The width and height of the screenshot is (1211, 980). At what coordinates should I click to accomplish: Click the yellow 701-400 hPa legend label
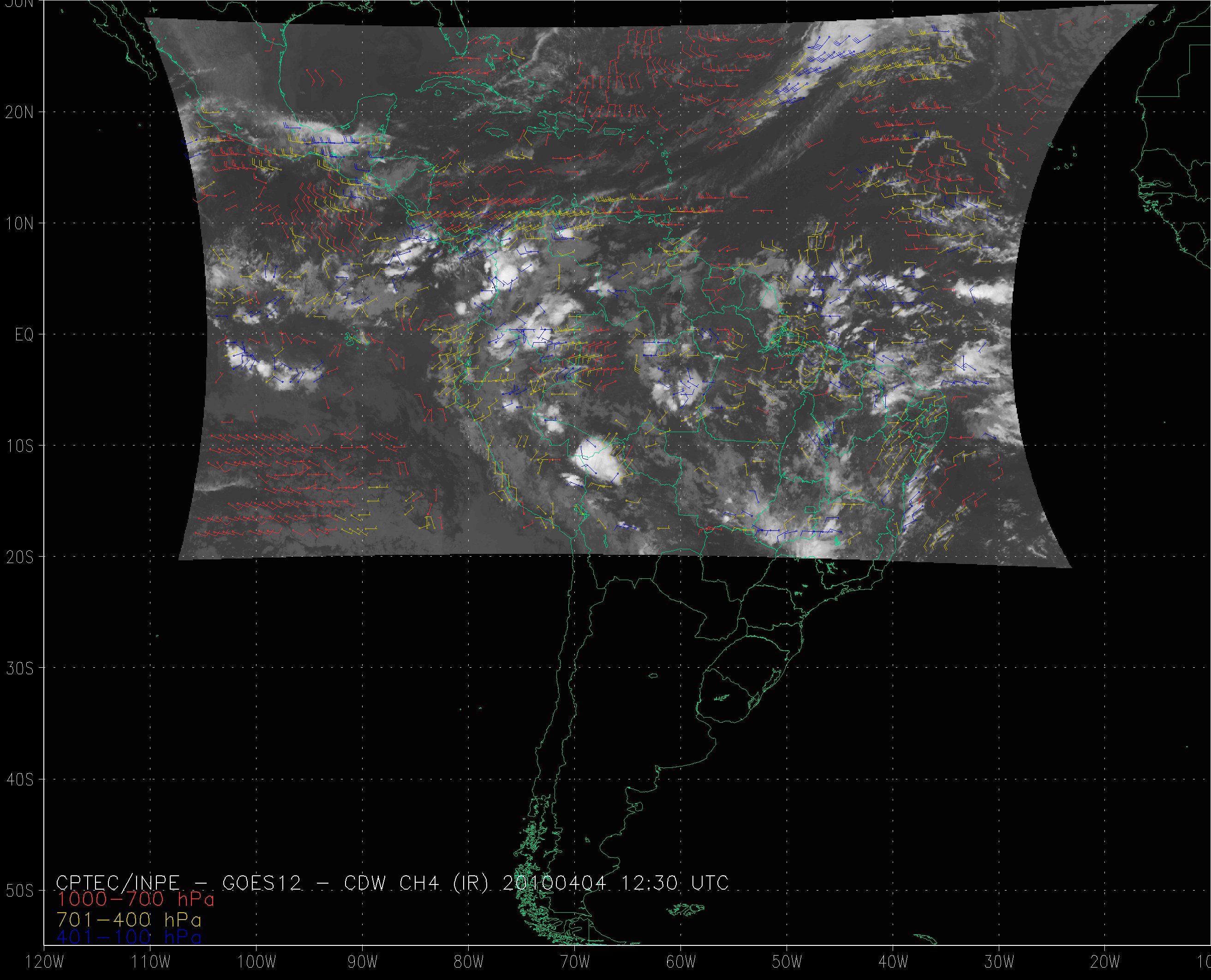coord(129,919)
